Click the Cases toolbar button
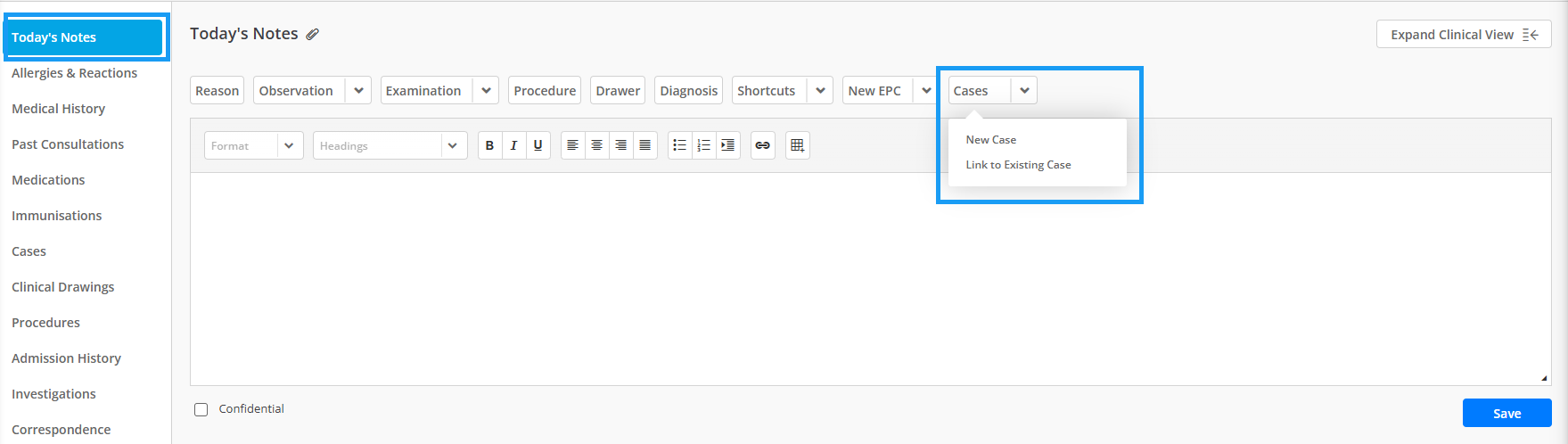Screen dimensions: 1568x444 click(980, 90)
